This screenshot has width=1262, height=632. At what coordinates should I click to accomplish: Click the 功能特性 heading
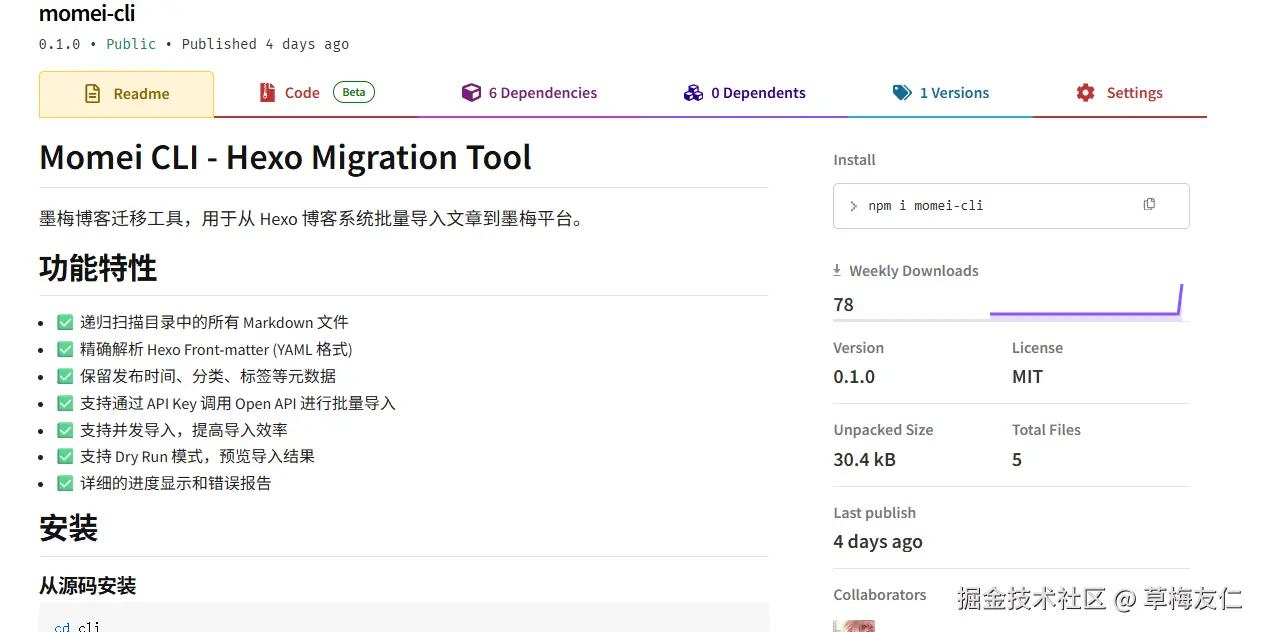click(x=98, y=268)
